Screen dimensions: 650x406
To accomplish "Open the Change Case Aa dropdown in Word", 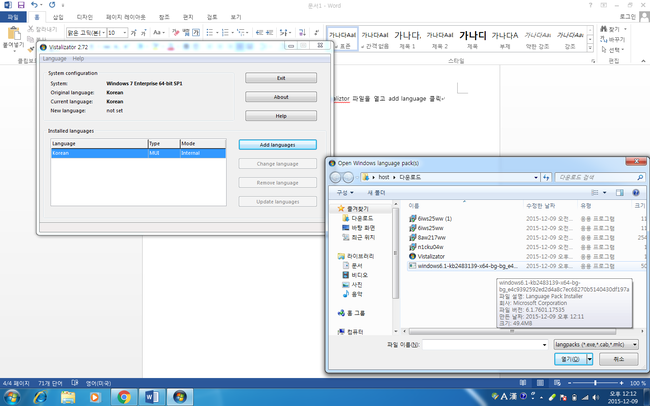I will coord(159,32).
